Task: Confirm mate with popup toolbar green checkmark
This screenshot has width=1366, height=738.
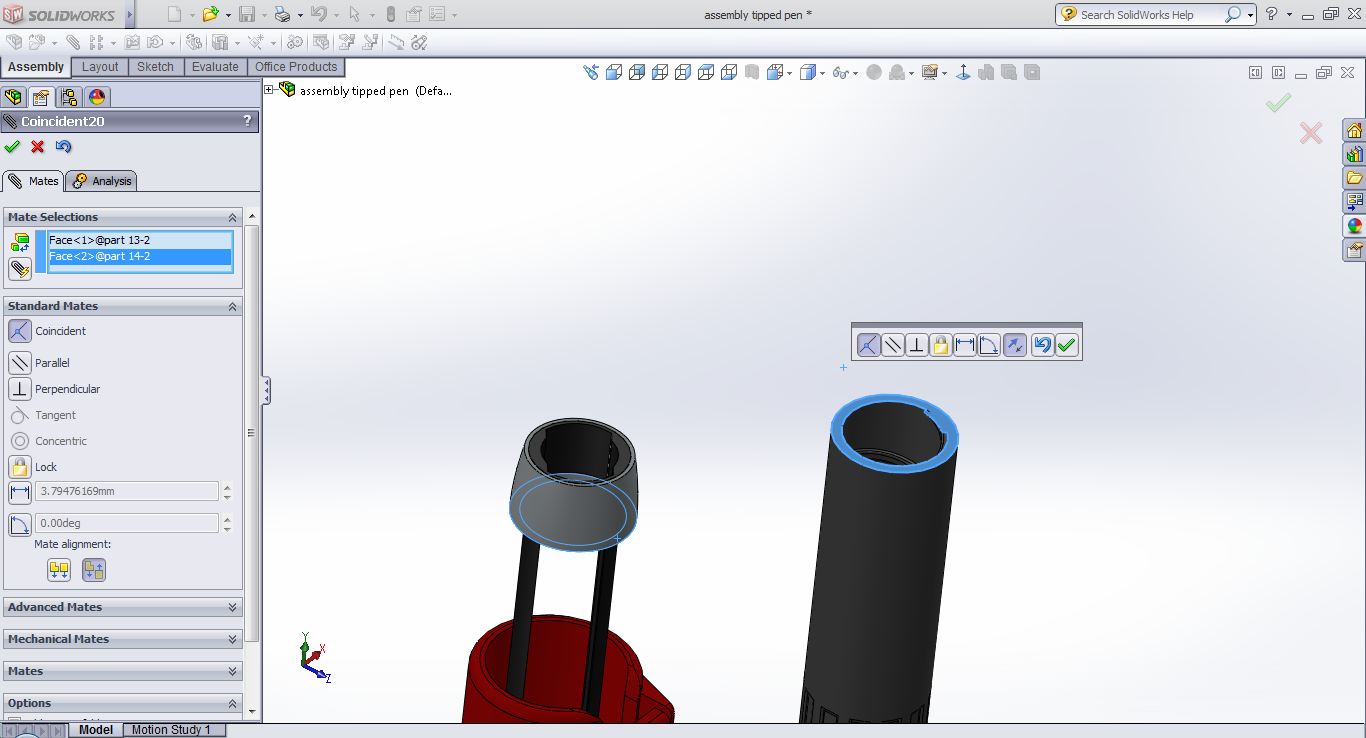Action: click(1067, 345)
